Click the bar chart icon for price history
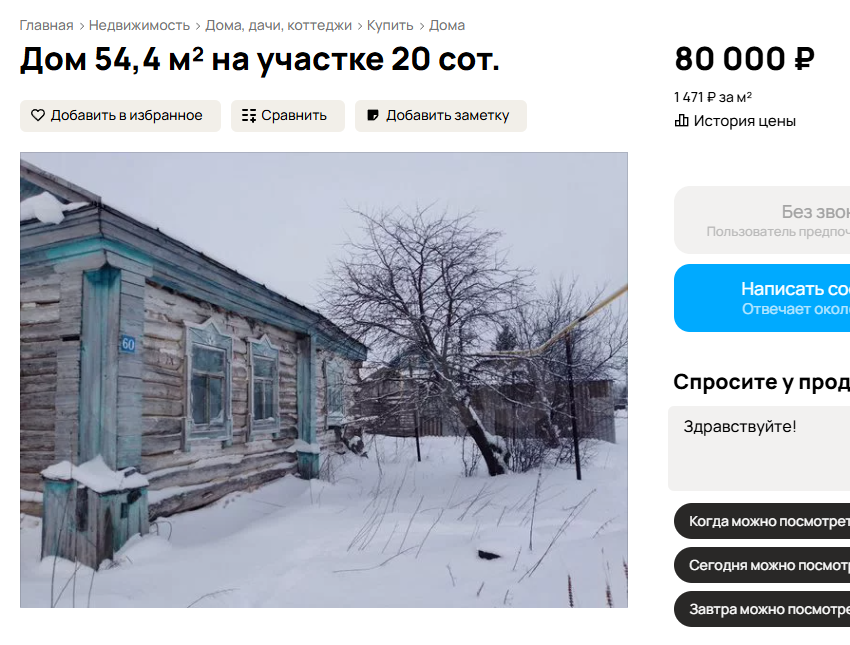 coord(681,120)
